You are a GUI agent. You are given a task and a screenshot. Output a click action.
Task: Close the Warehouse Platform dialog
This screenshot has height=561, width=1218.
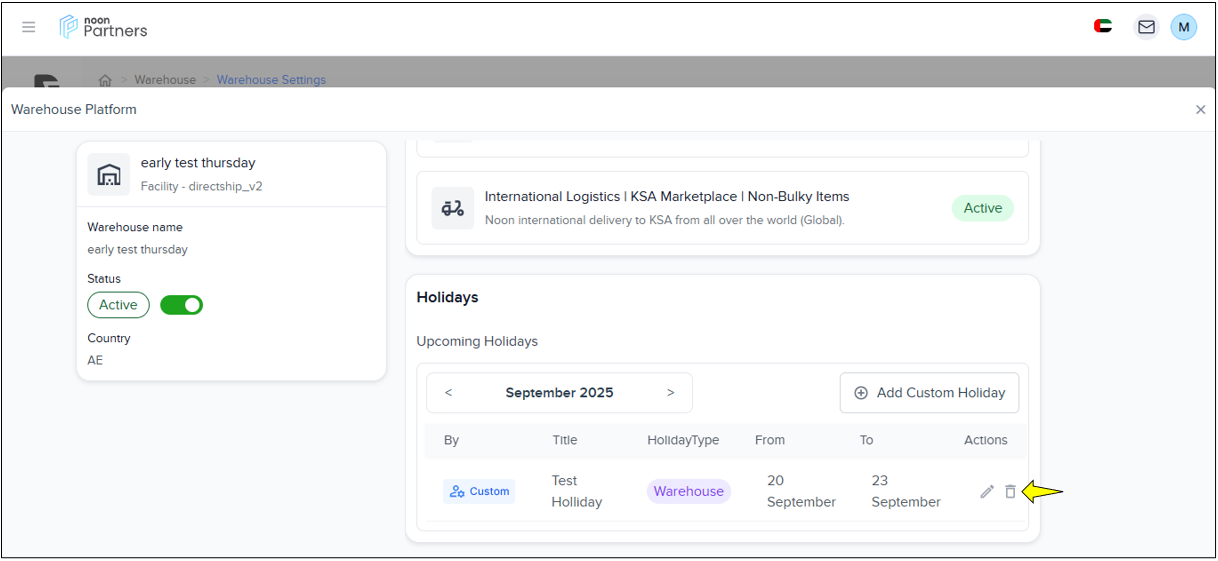(1200, 110)
